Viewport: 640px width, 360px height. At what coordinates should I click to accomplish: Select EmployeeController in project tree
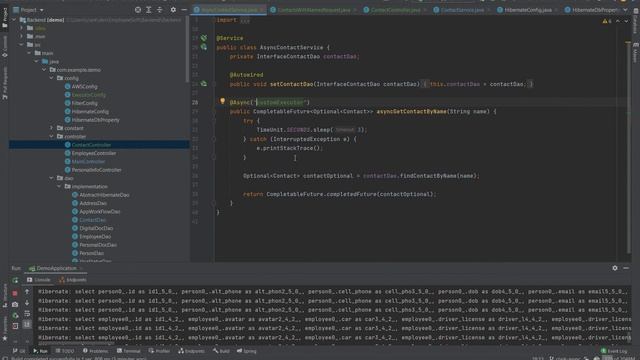94,153
